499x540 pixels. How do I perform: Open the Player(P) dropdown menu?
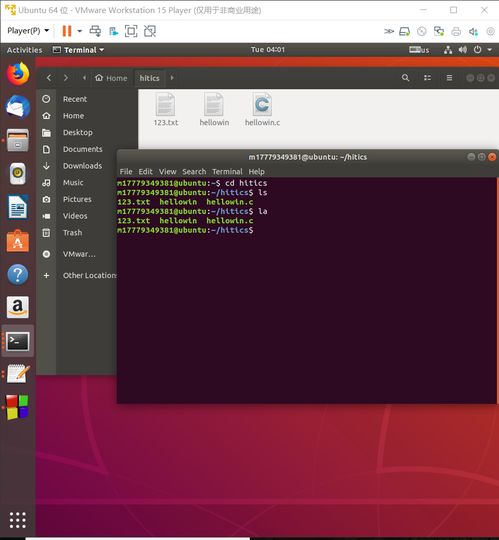click(x=28, y=31)
